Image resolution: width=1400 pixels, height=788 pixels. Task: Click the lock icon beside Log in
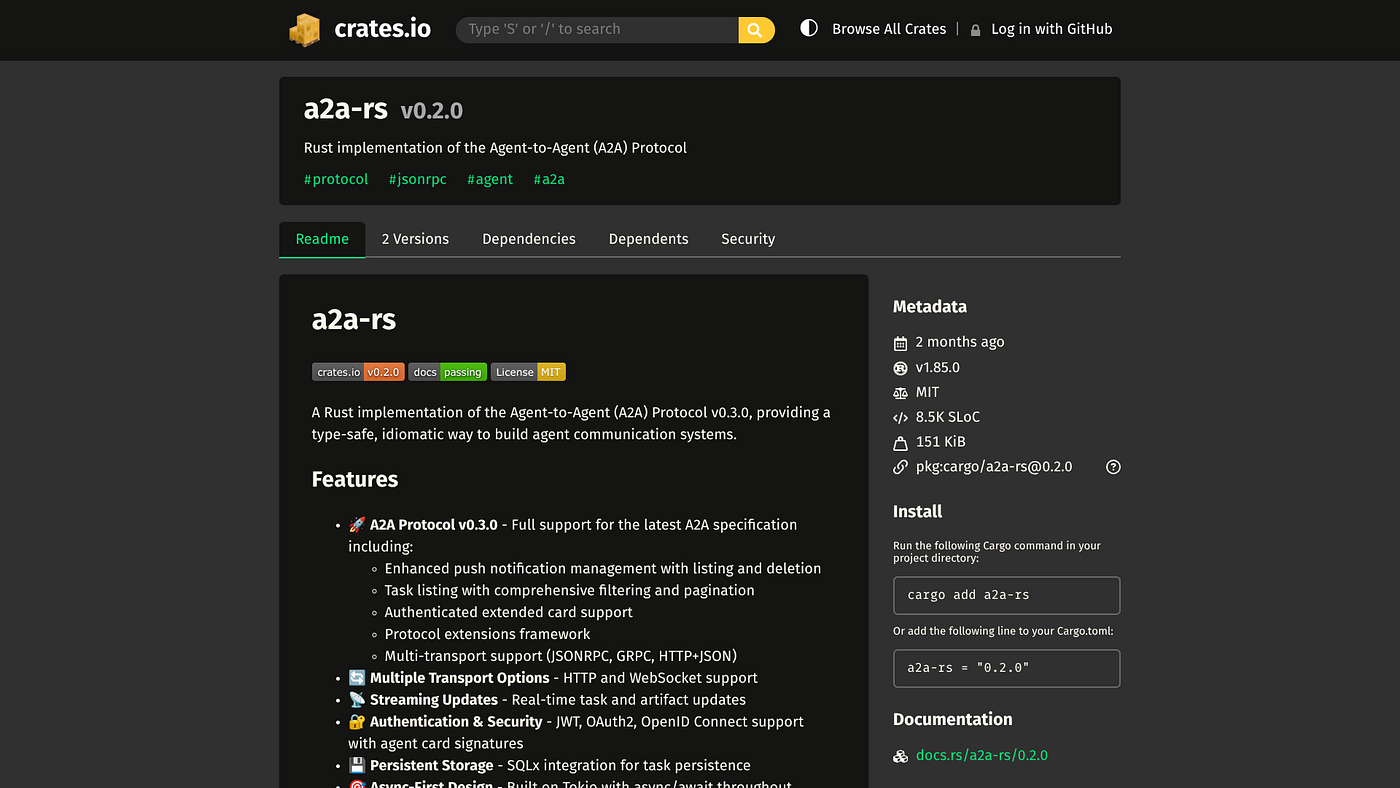pyautogui.click(x=976, y=30)
